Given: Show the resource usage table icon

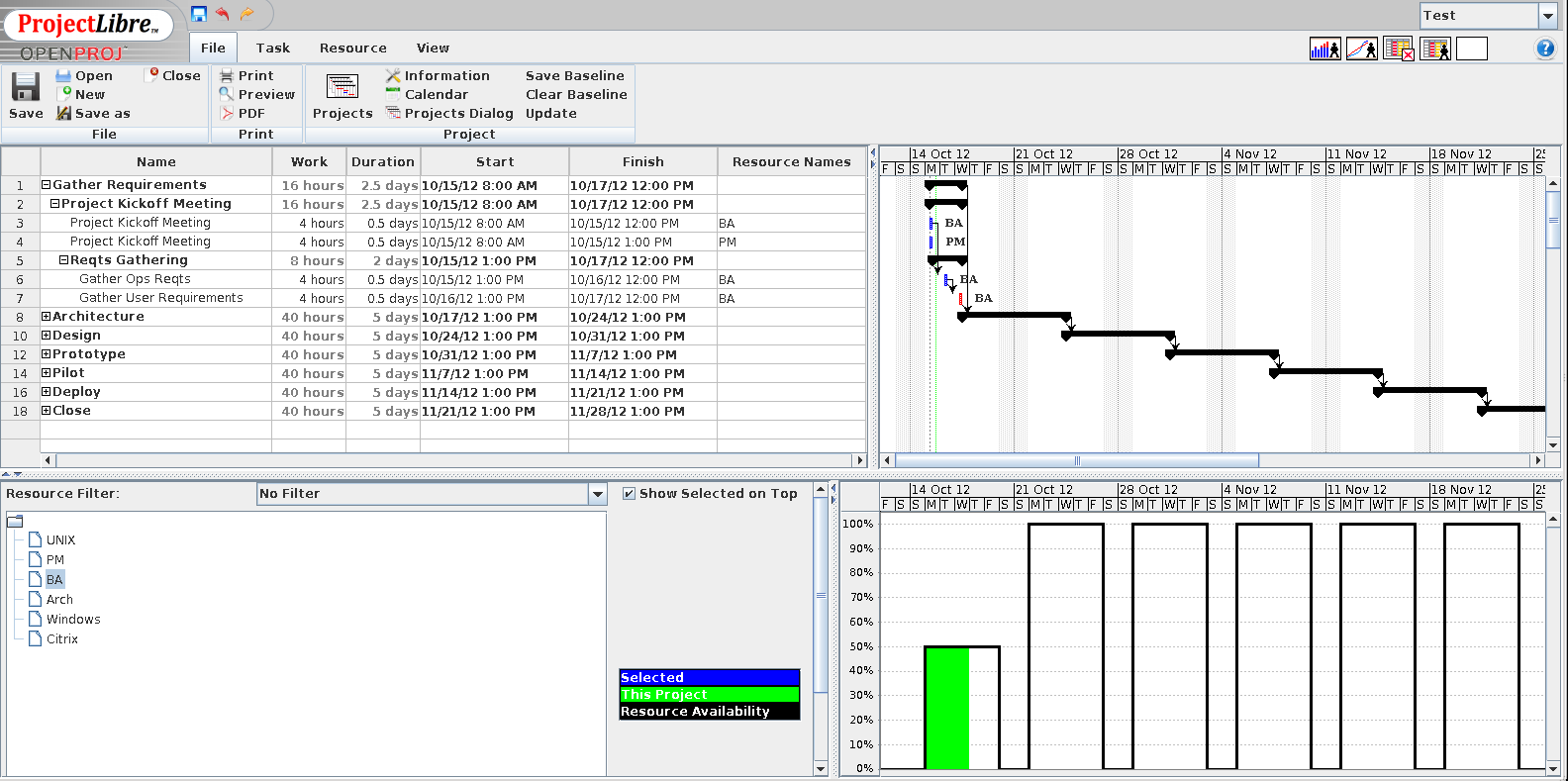Looking at the screenshot, I should coord(1435,49).
